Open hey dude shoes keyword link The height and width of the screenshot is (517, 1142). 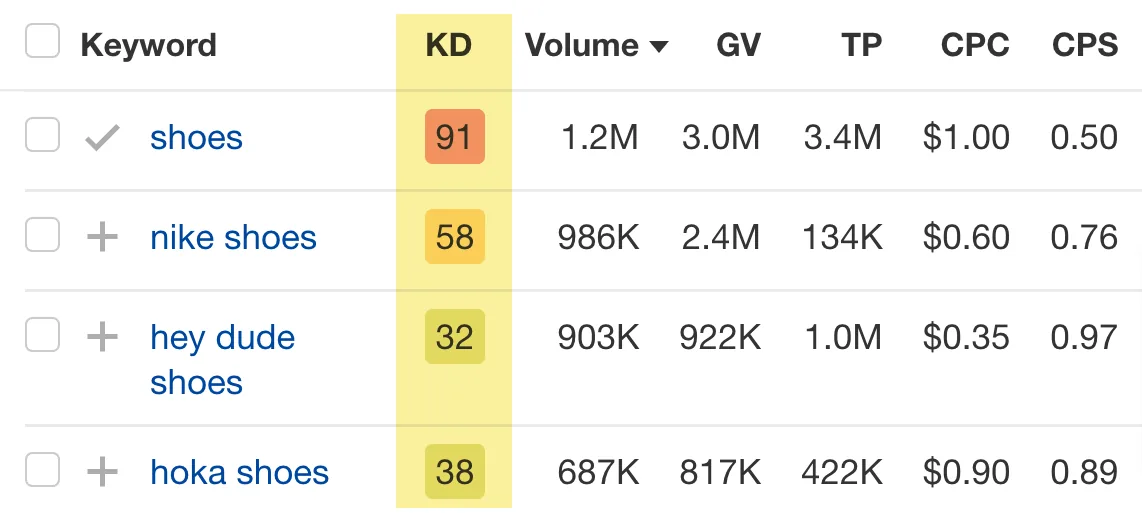[x=222, y=360]
